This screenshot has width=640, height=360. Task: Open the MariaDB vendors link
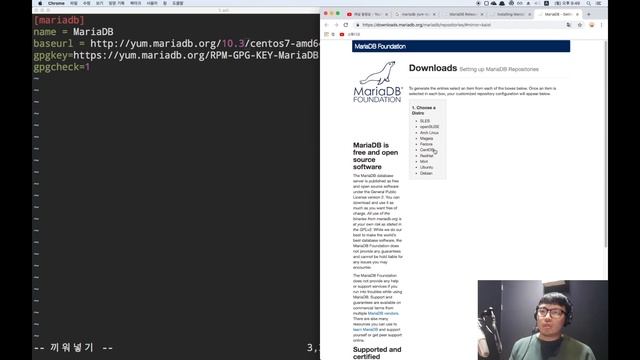click(x=383, y=313)
